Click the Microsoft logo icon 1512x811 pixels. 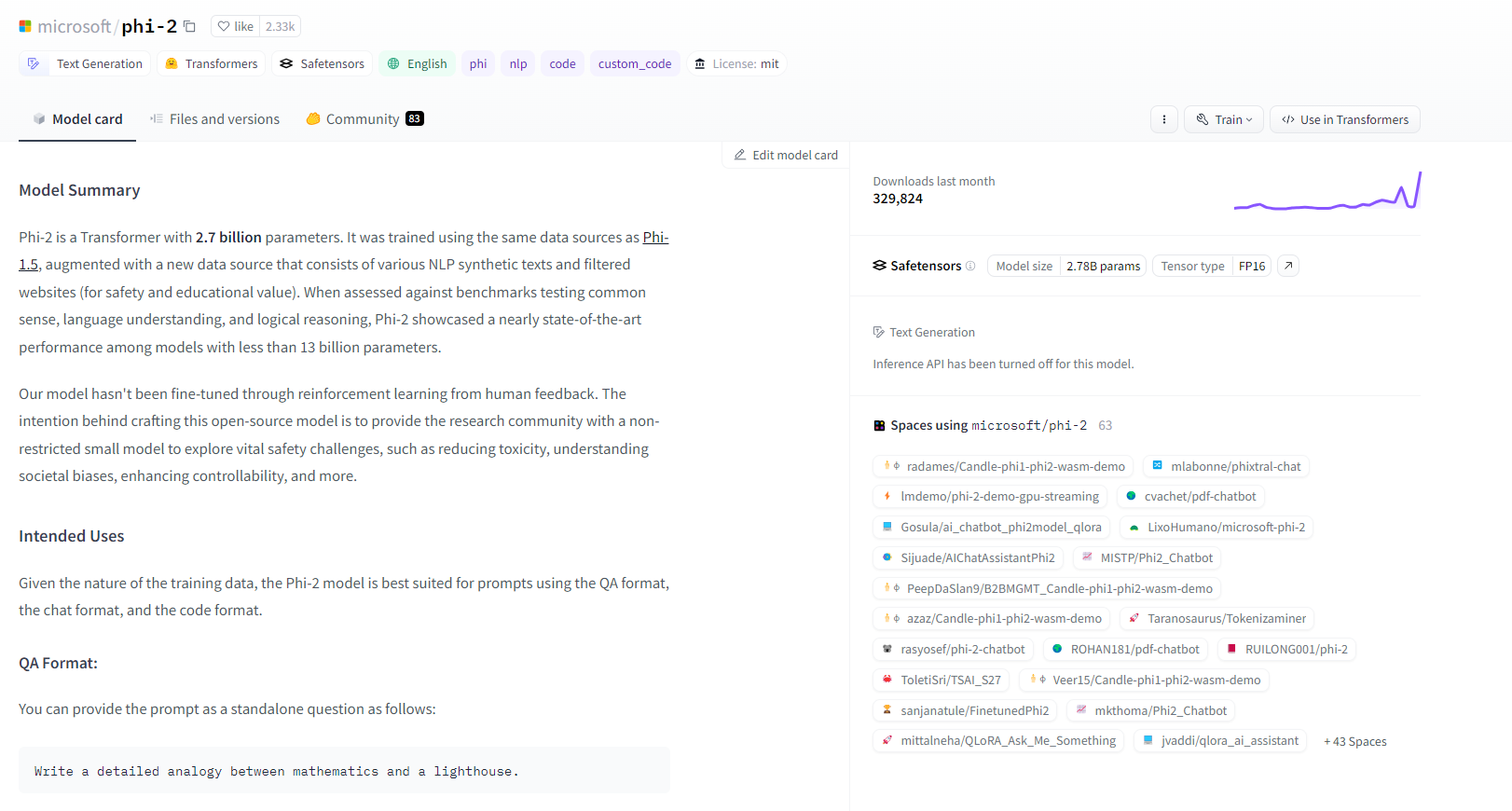pyautogui.click(x=25, y=27)
